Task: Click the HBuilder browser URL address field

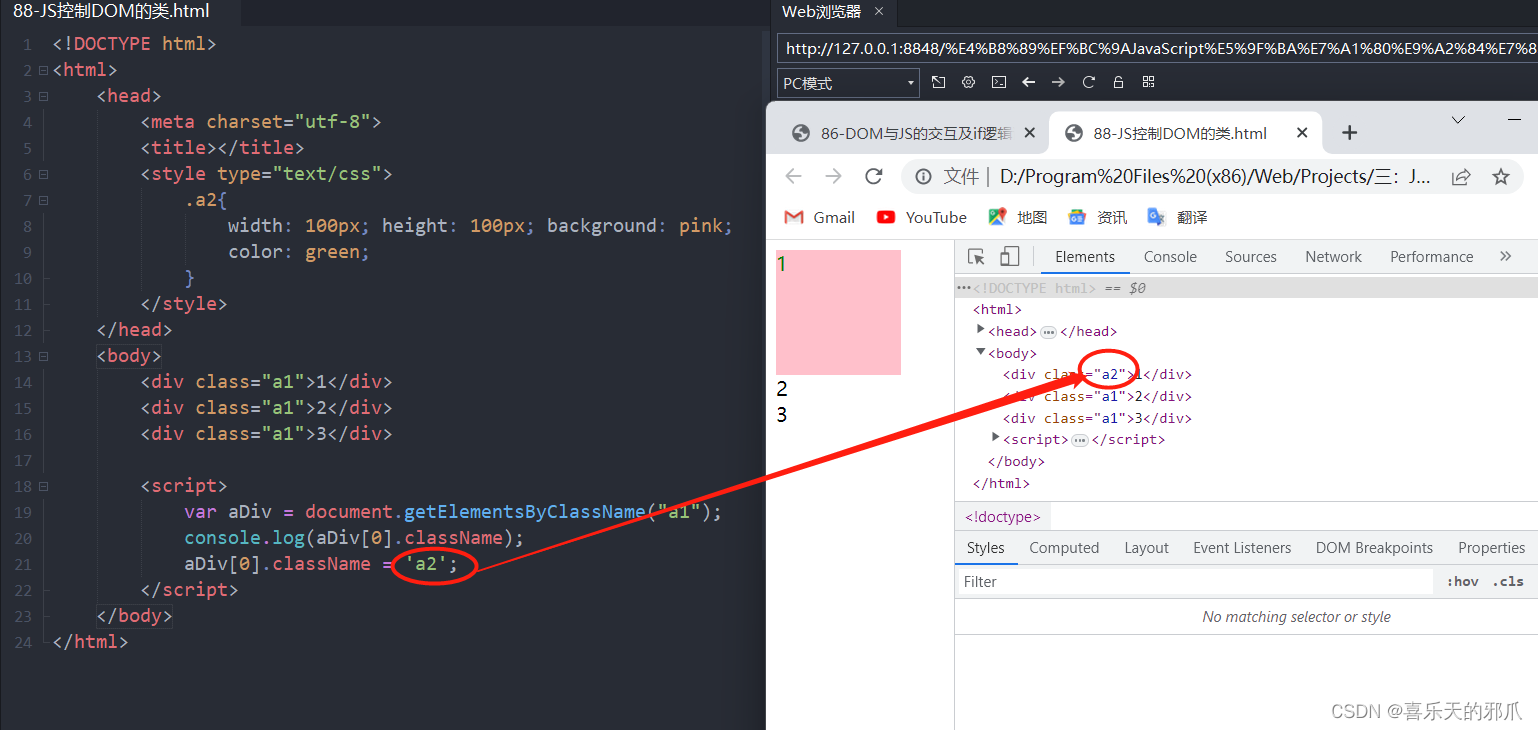Action: [1157, 48]
